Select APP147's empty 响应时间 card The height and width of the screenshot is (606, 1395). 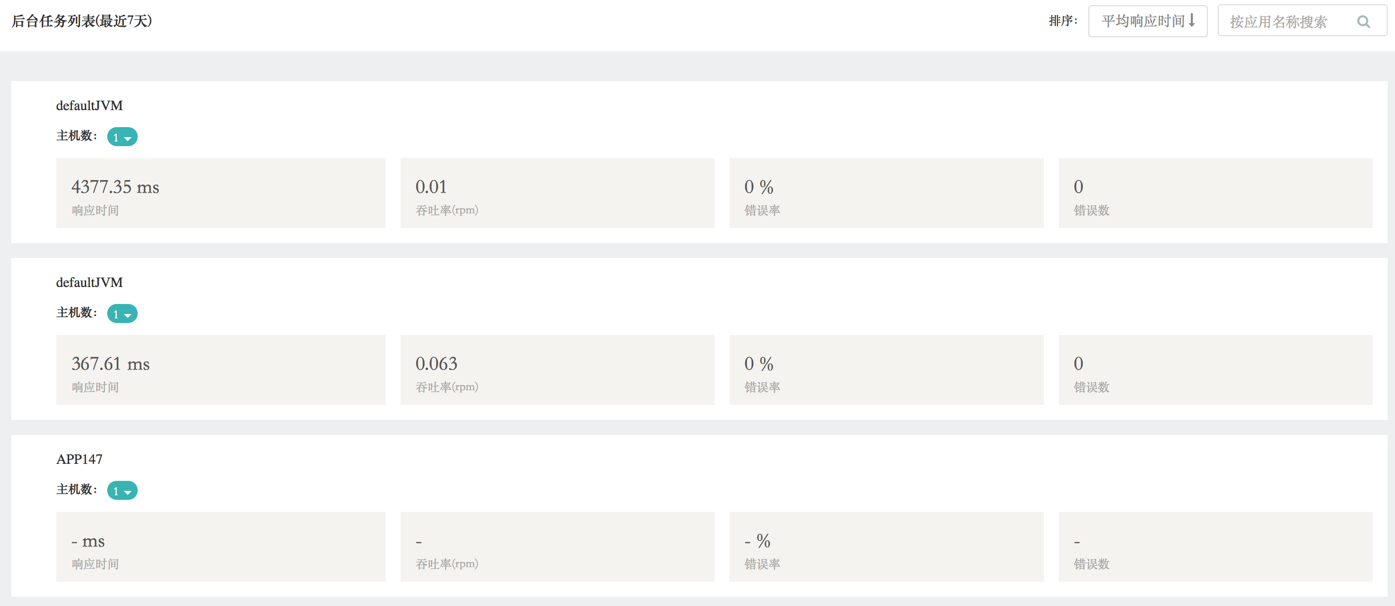pyautogui.click(x=220, y=547)
